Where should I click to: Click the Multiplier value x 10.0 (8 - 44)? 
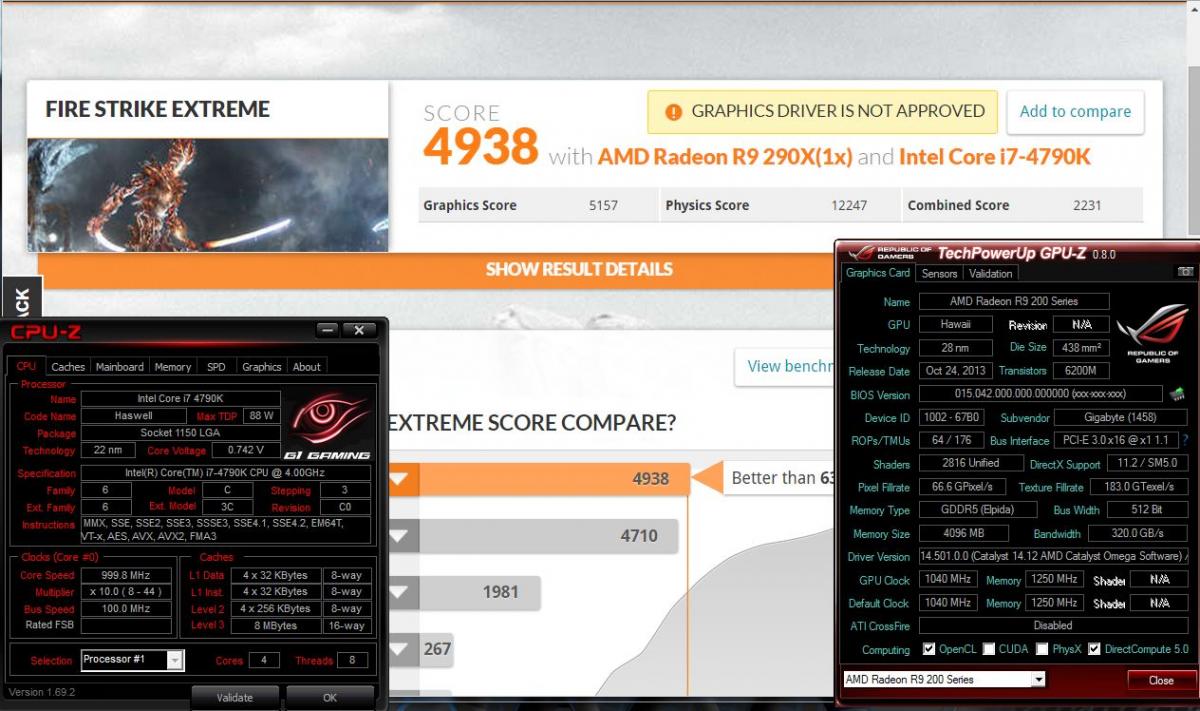tap(126, 592)
